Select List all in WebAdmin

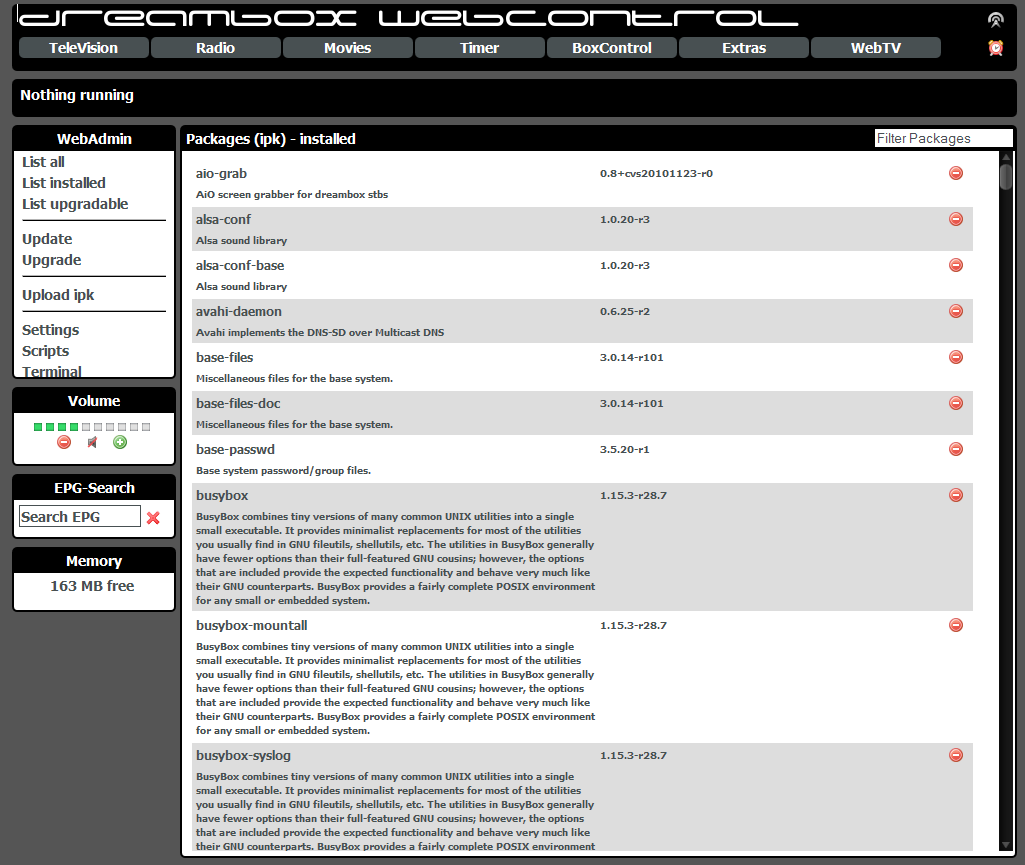43,162
